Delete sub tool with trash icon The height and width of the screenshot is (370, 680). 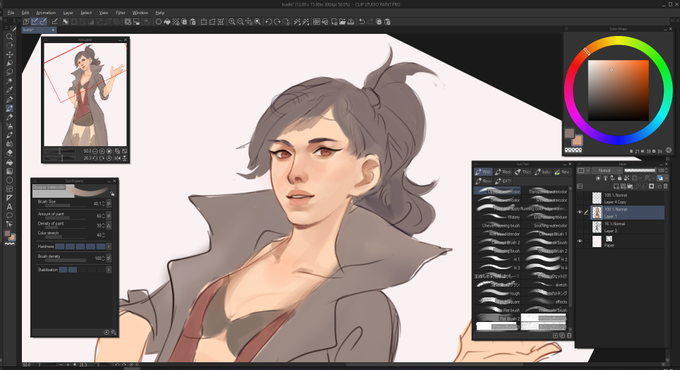[x=569, y=335]
